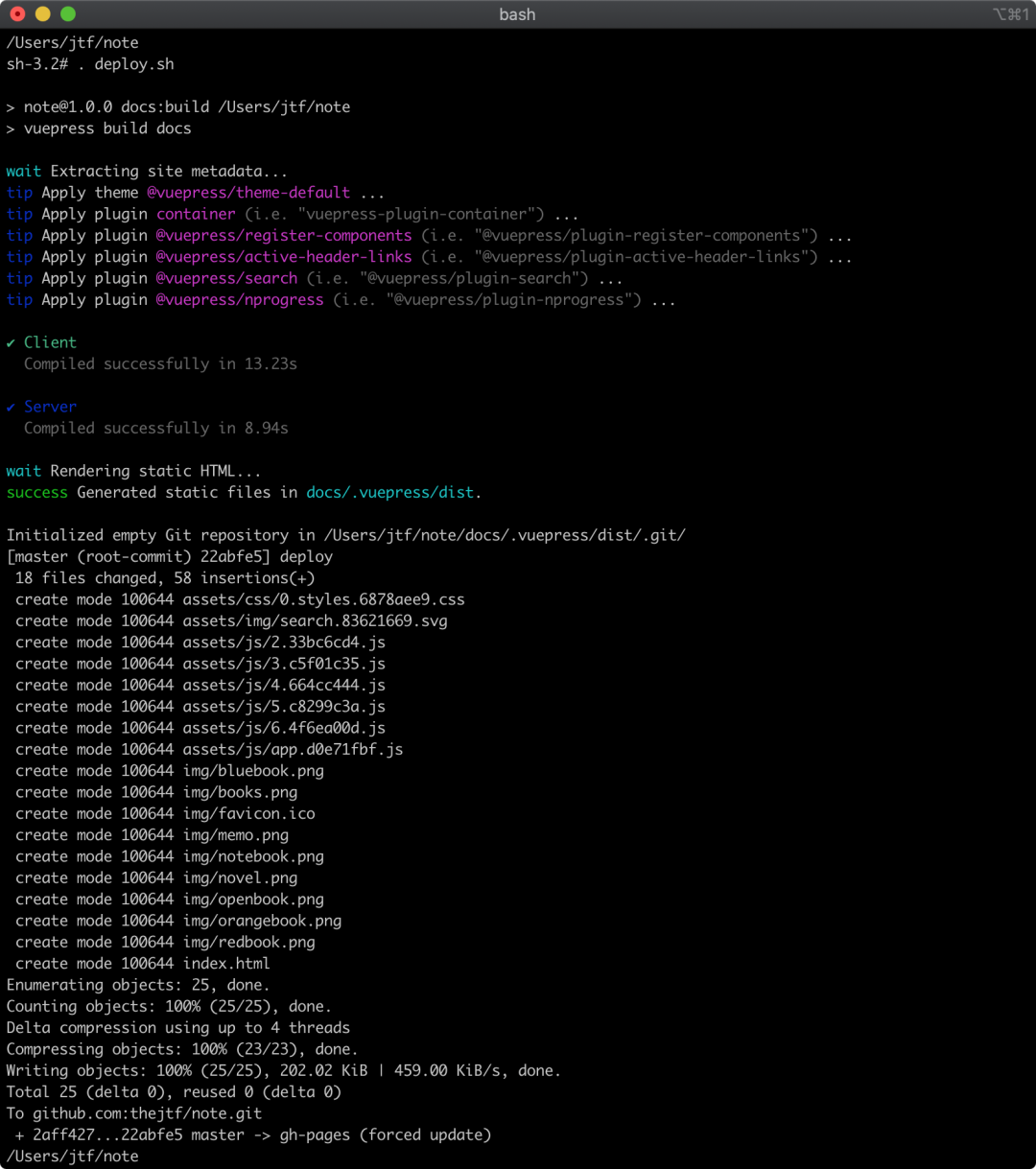Click 'Compiled successfully in 13.23s' line
The height and width of the screenshot is (1169, 1036).
[160, 363]
